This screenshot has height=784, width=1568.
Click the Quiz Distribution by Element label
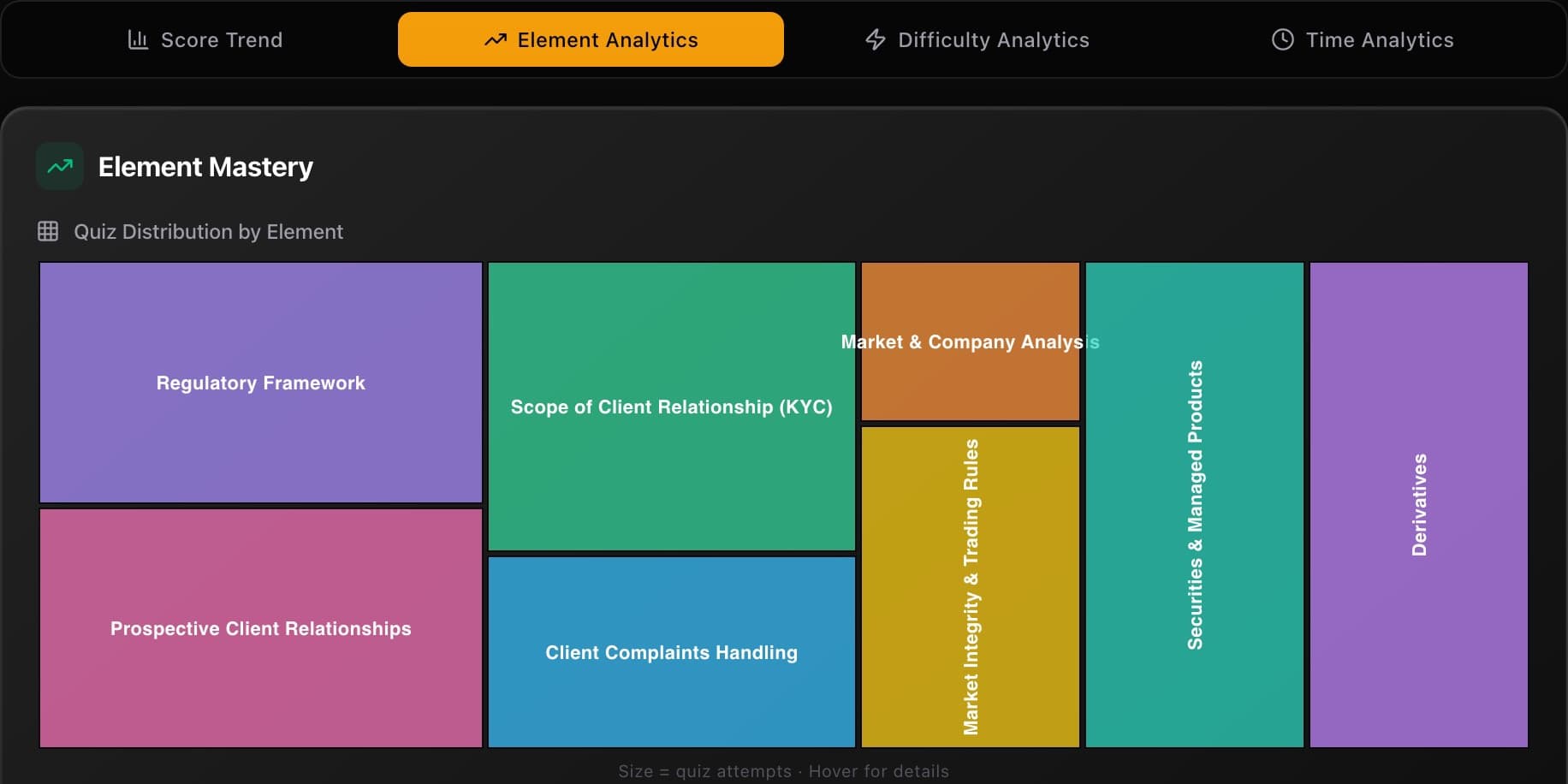point(207,231)
